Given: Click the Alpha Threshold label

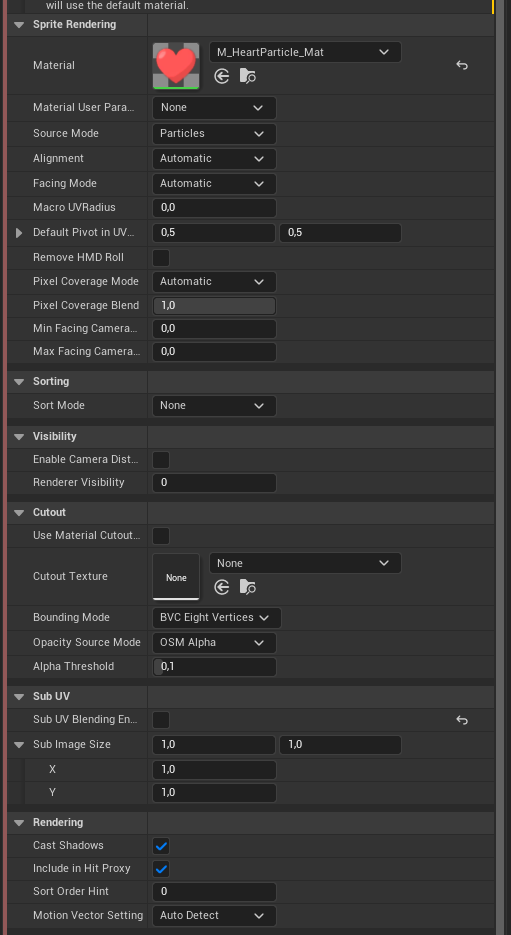Looking at the screenshot, I should point(73,667).
